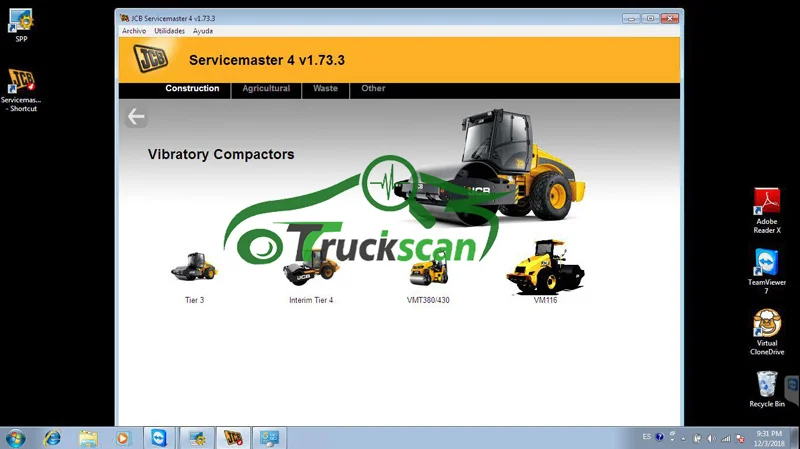Click the ES language indicator

tap(646, 437)
